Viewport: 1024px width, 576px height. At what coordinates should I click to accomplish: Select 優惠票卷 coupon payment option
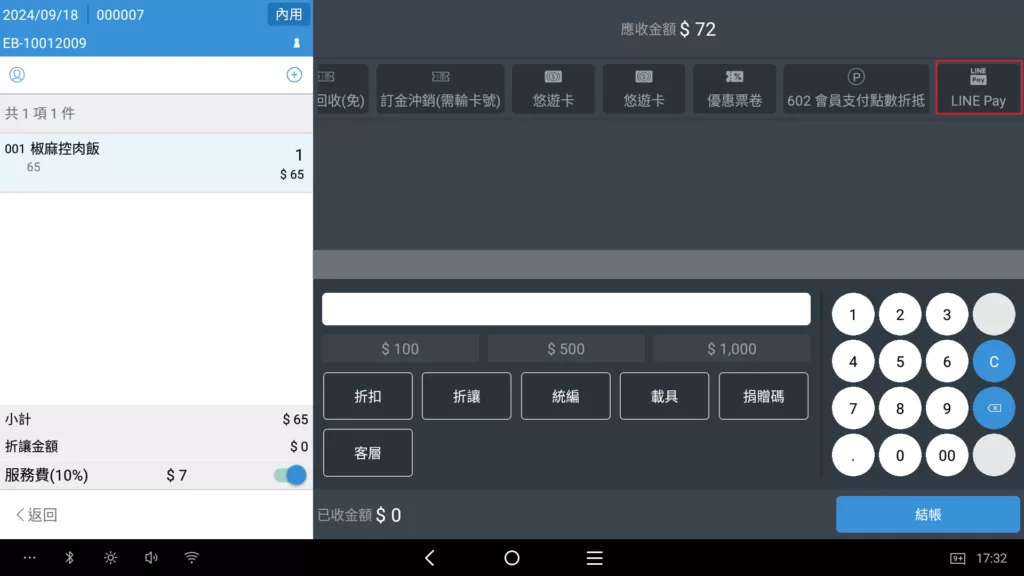pyautogui.click(x=734, y=88)
